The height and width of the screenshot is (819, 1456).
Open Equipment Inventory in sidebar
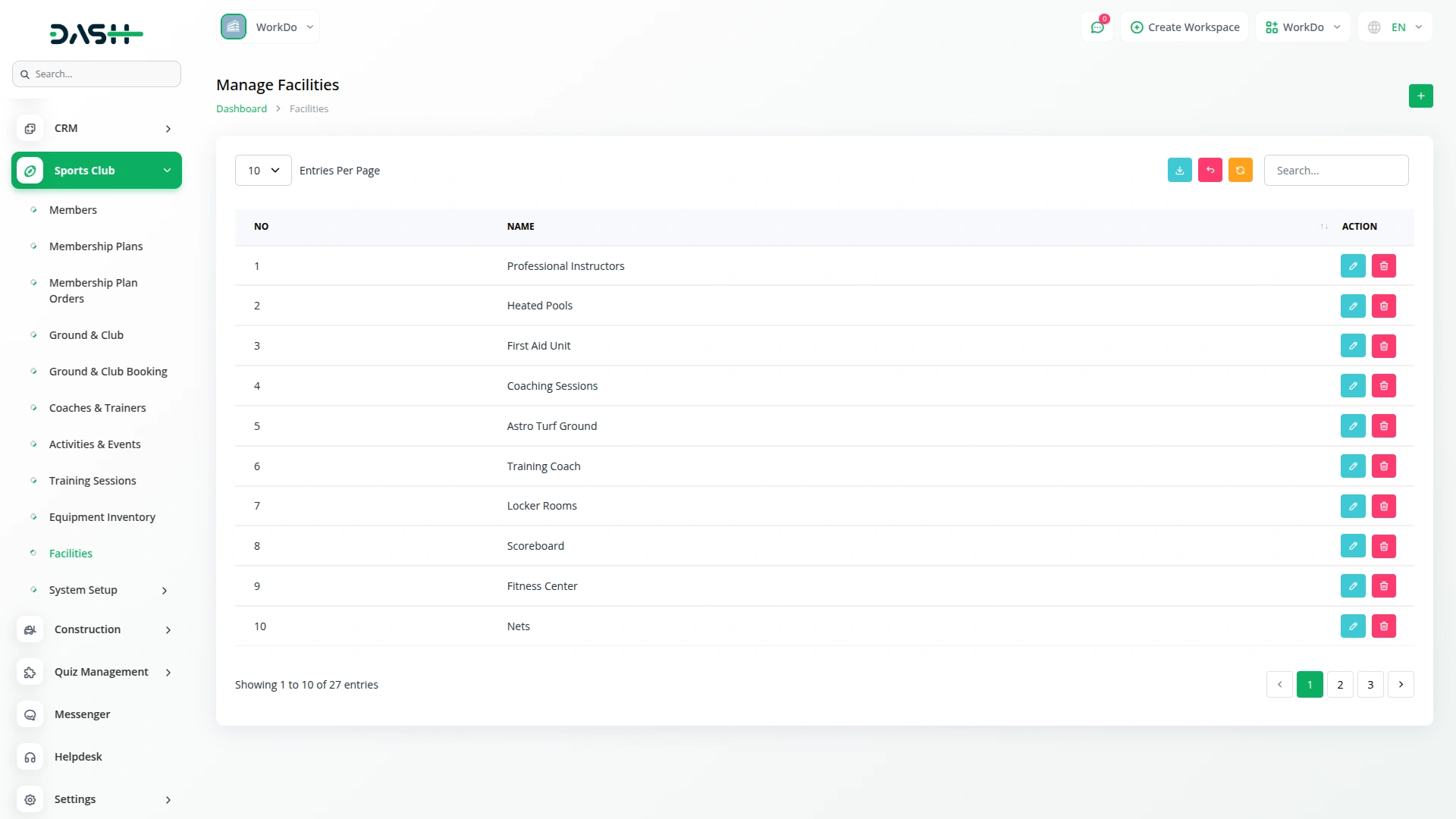click(x=102, y=517)
